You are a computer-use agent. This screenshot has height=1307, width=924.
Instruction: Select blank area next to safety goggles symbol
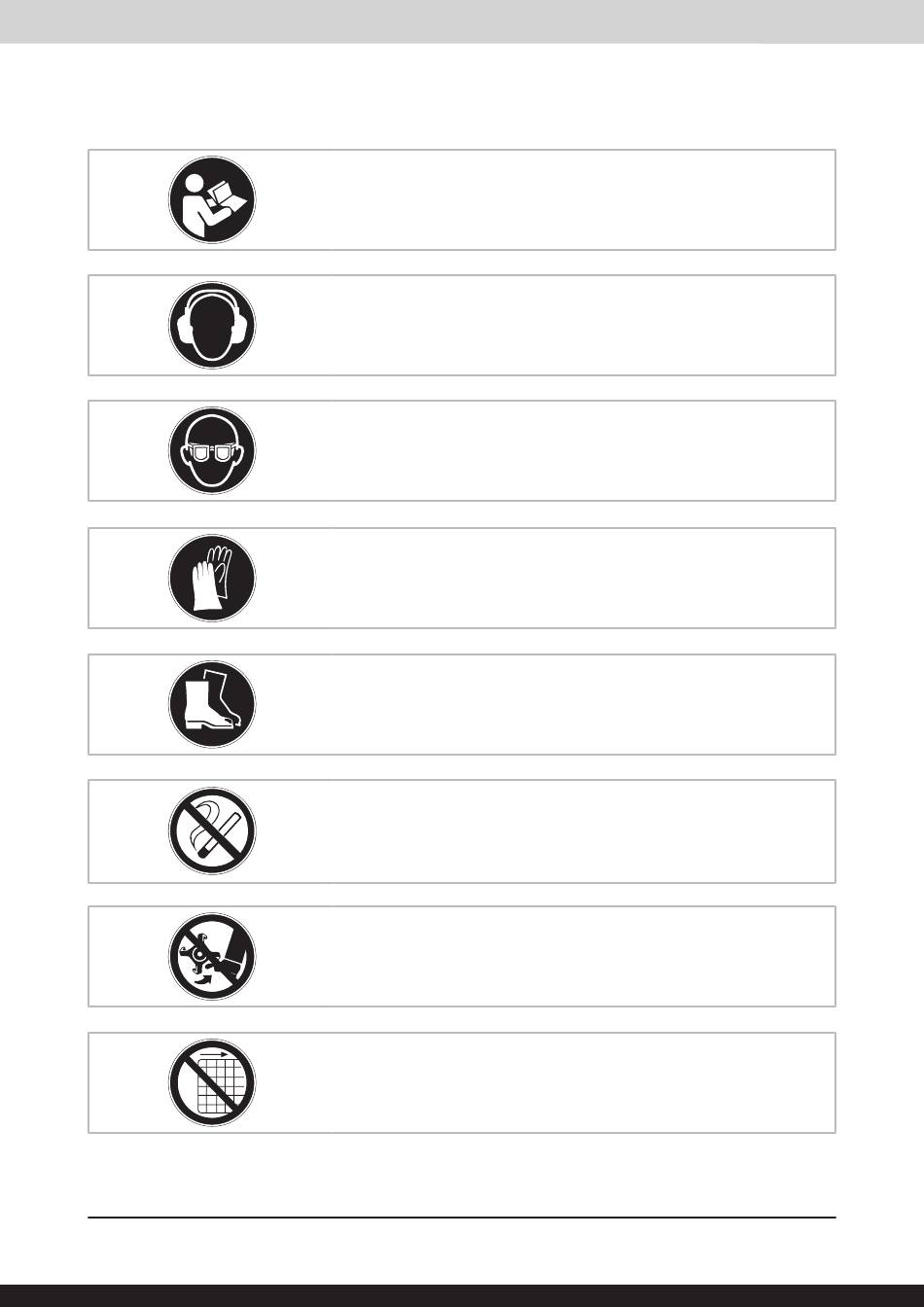pos(545,451)
